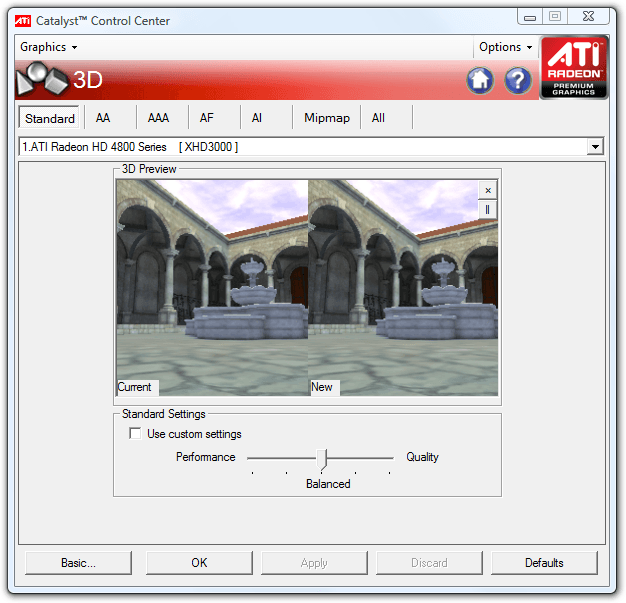Click the OK button
This screenshot has height=603, width=626.
199,563
